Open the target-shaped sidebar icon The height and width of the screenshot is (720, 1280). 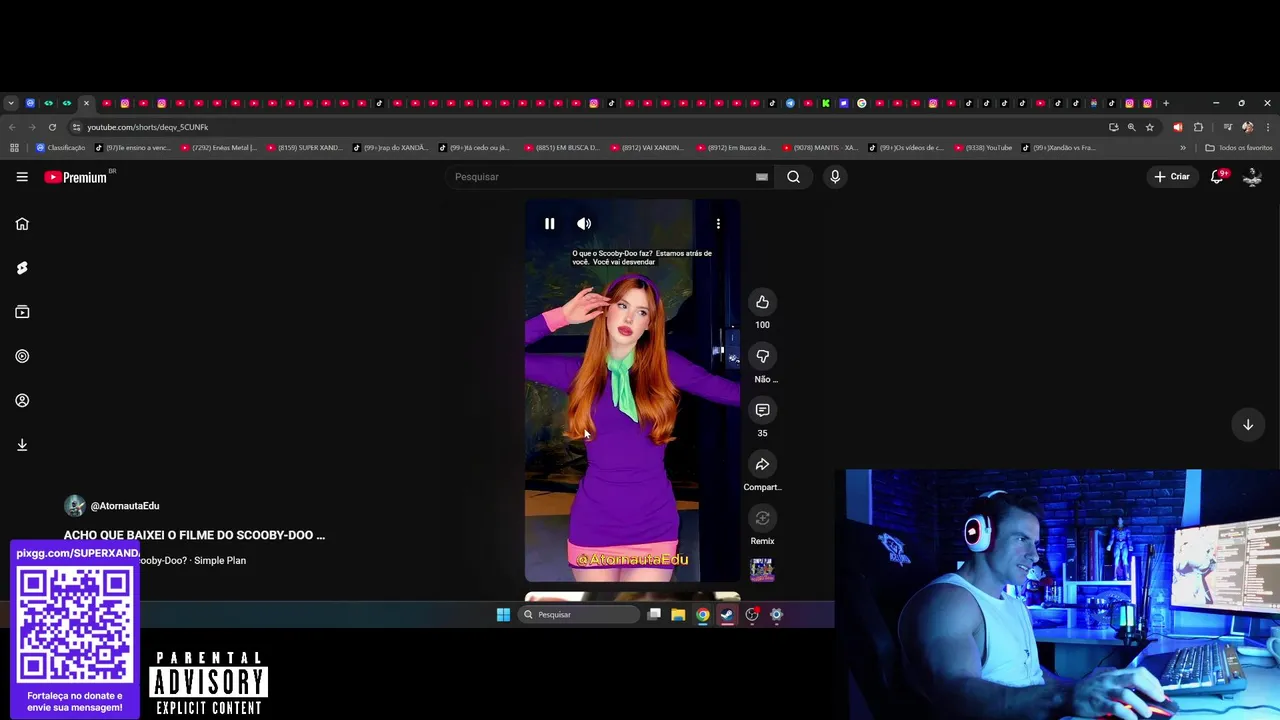22,356
